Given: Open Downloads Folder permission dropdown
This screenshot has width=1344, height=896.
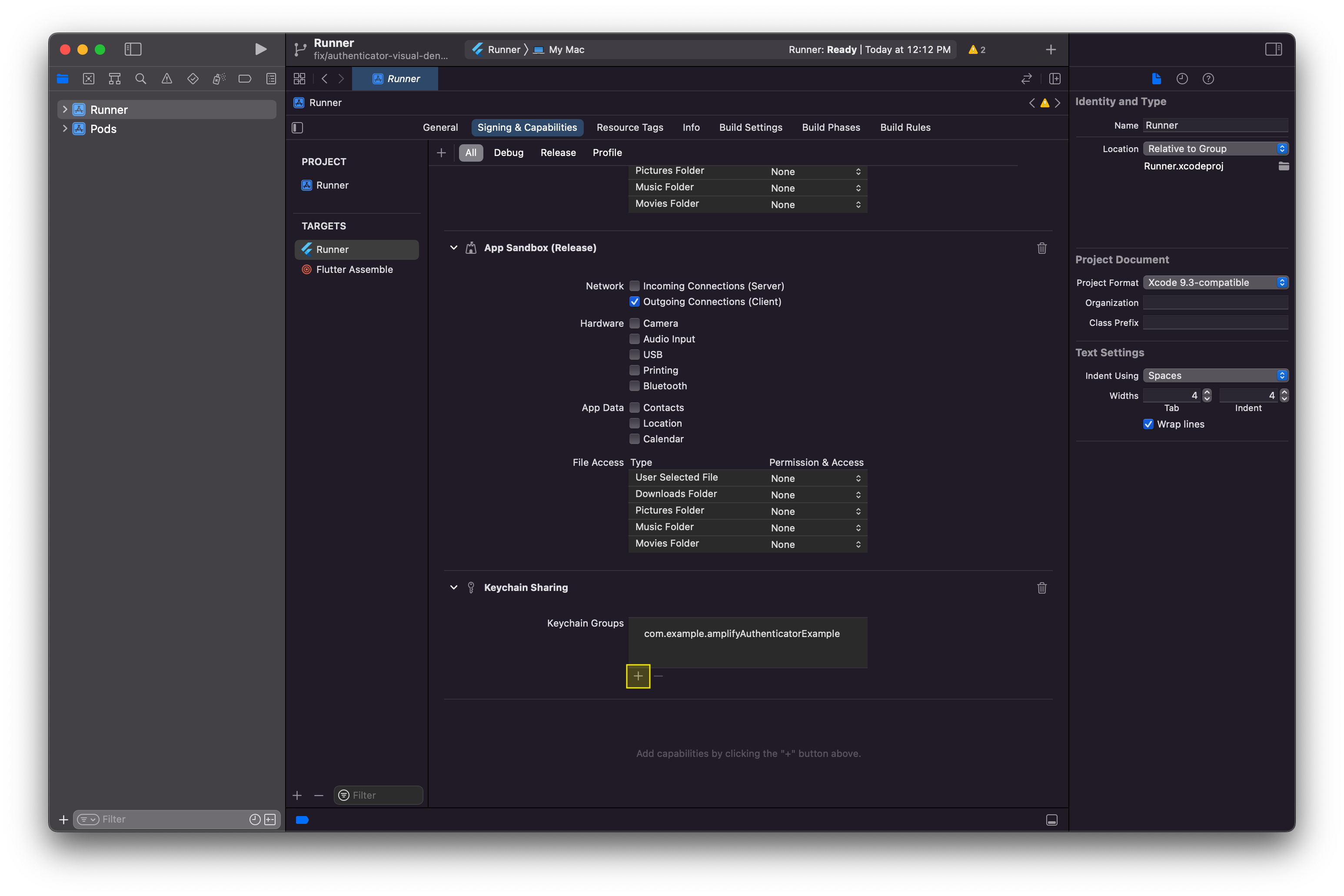Looking at the screenshot, I should pos(816,495).
